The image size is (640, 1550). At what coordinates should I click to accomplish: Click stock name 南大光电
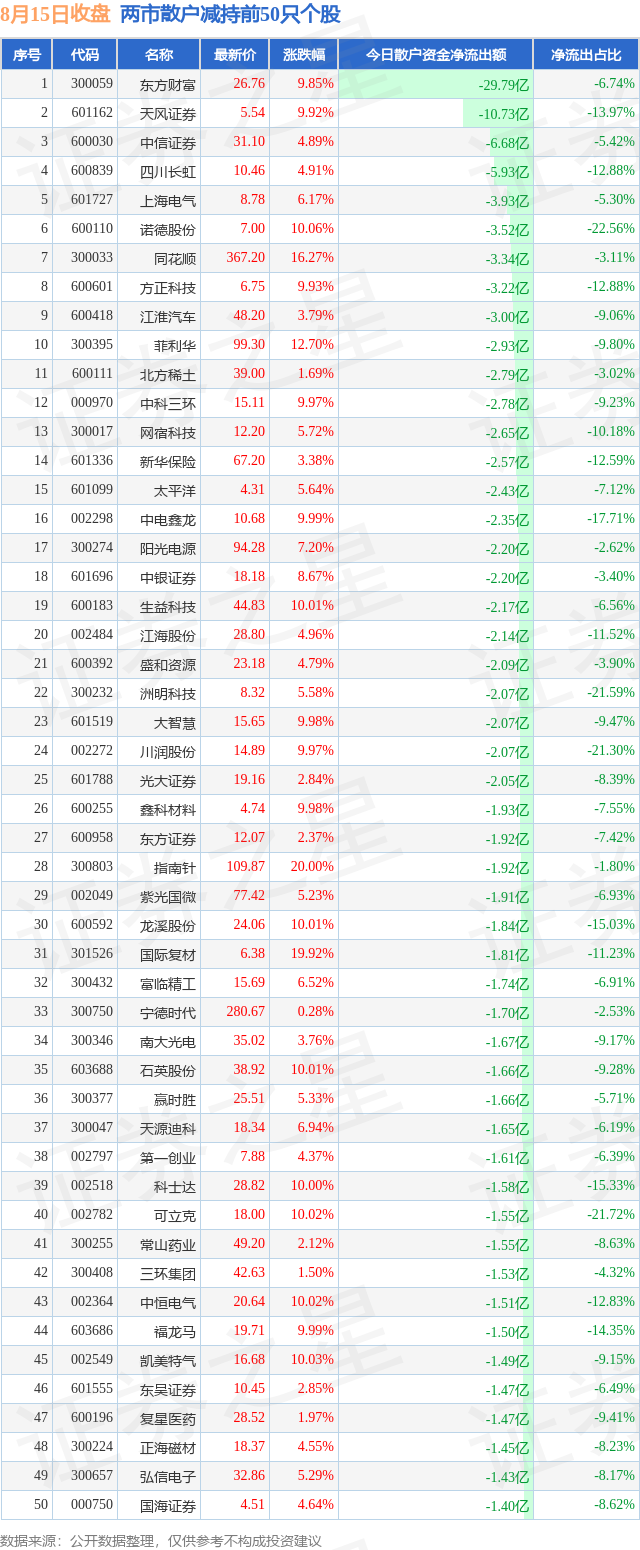(x=168, y=1041)
